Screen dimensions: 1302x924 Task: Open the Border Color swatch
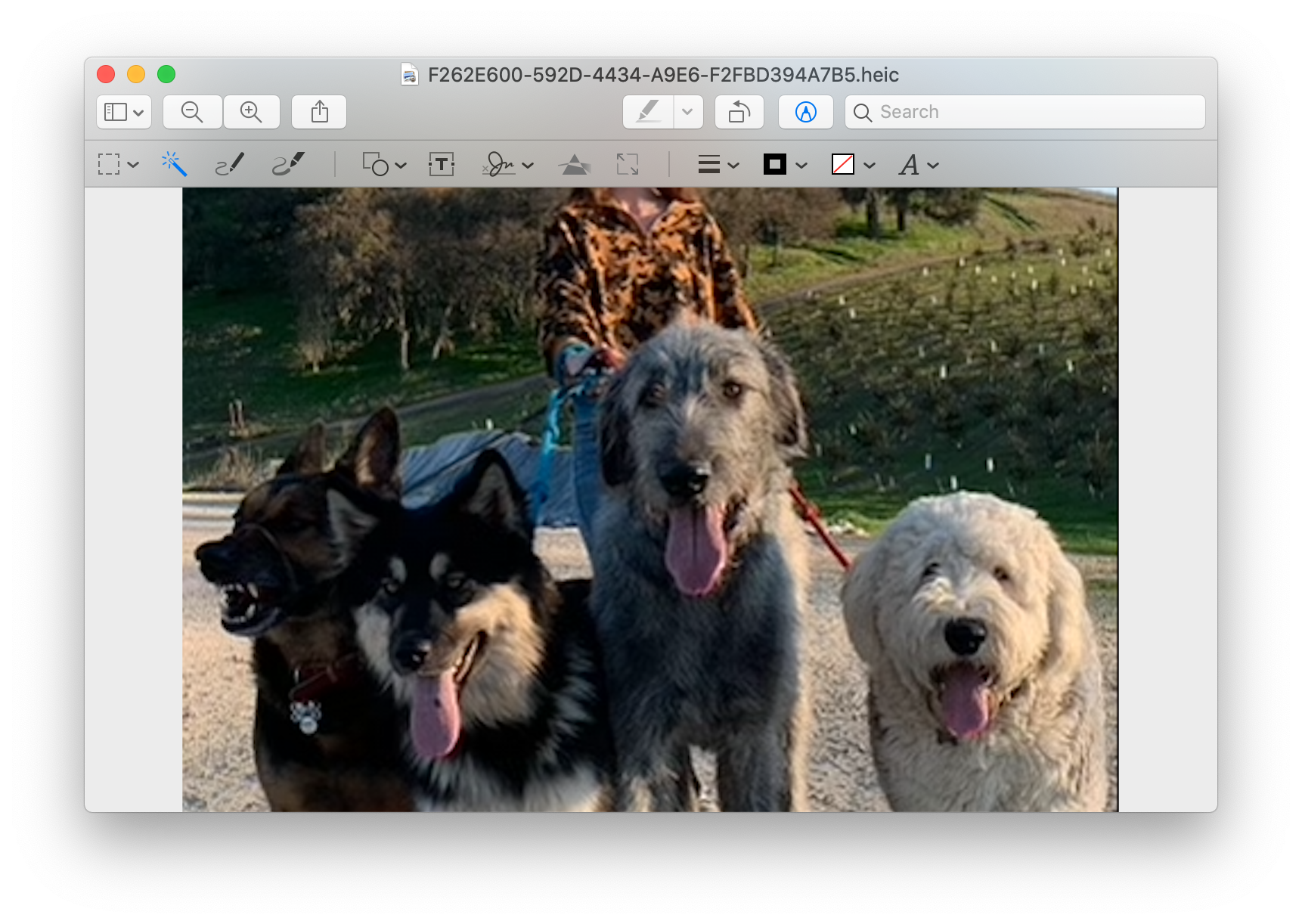pos(786,164)
